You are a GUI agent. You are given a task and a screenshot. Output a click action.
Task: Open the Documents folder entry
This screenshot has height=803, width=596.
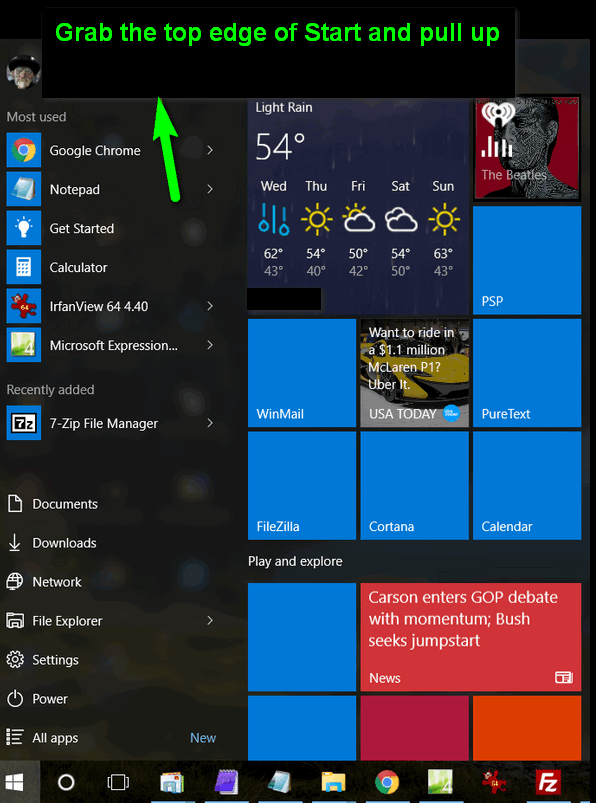[x=65, y=504]
